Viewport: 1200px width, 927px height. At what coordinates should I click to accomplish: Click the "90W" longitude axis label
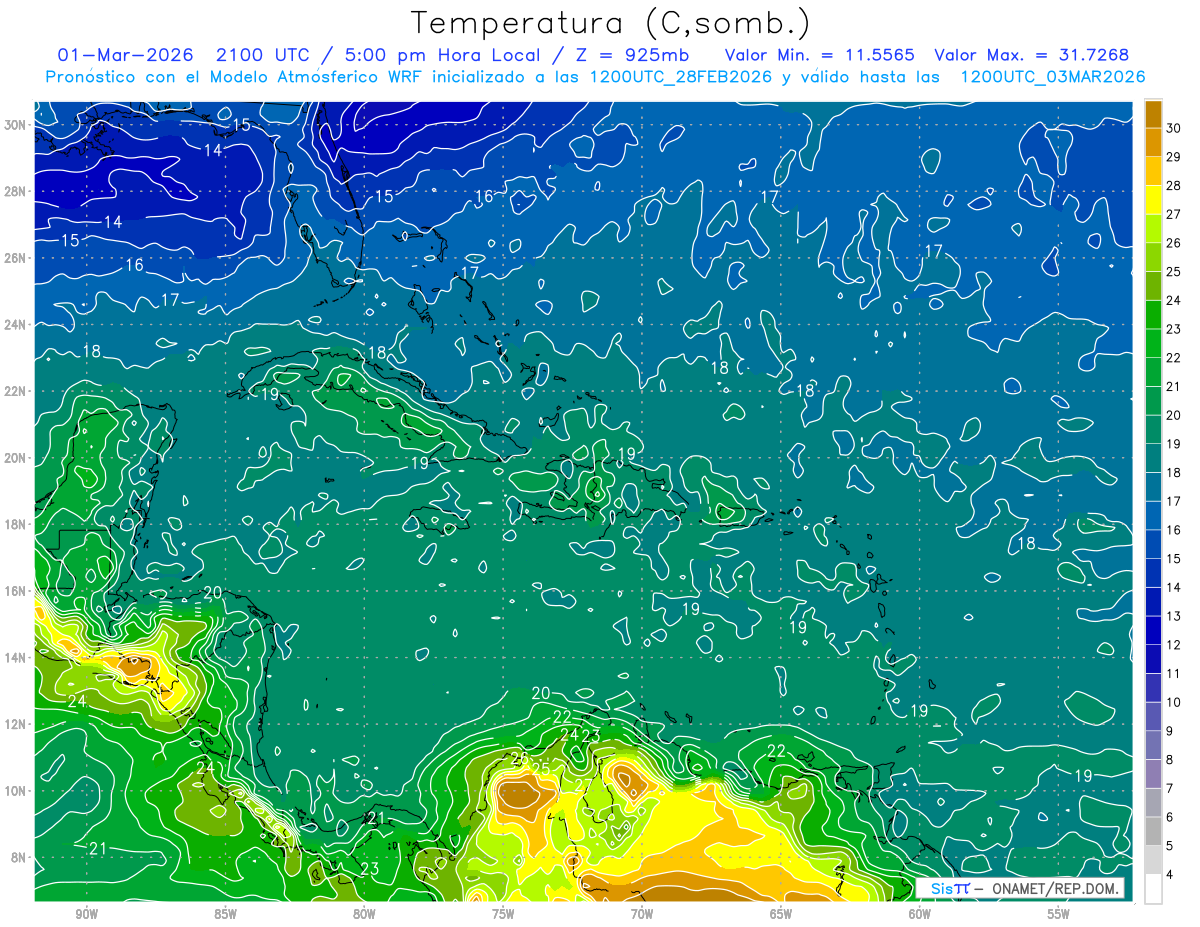[86, 915]
